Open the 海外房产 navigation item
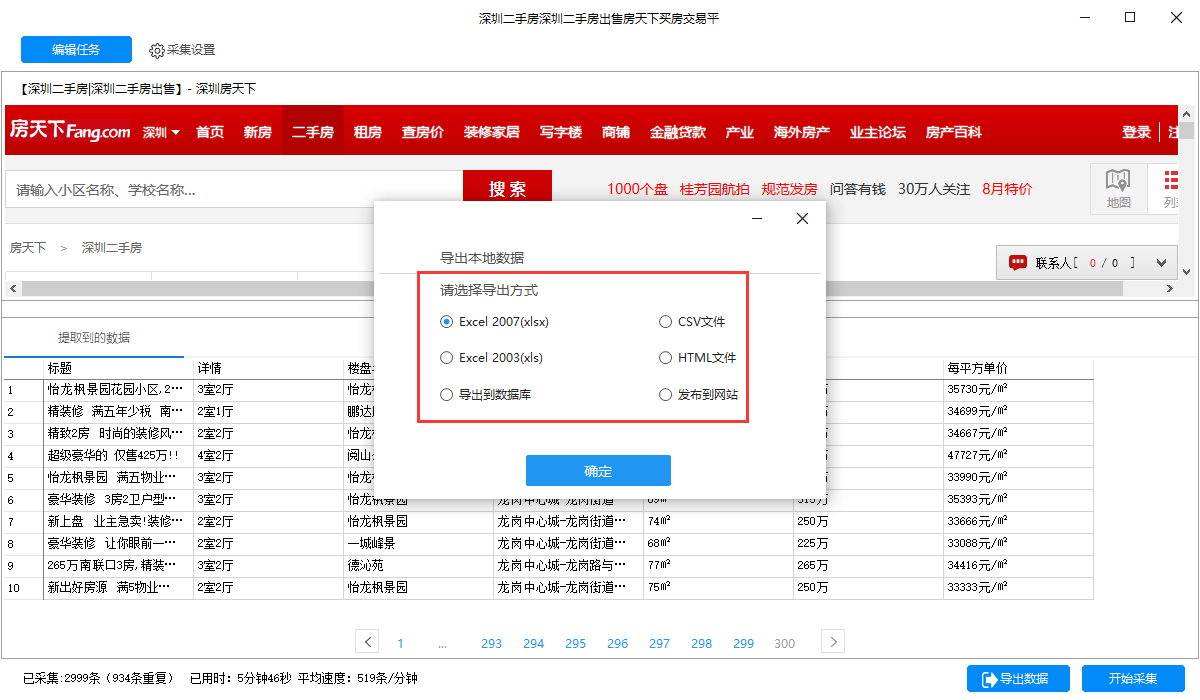Viewport: 1200px width, 700px height. click(802, 132)
